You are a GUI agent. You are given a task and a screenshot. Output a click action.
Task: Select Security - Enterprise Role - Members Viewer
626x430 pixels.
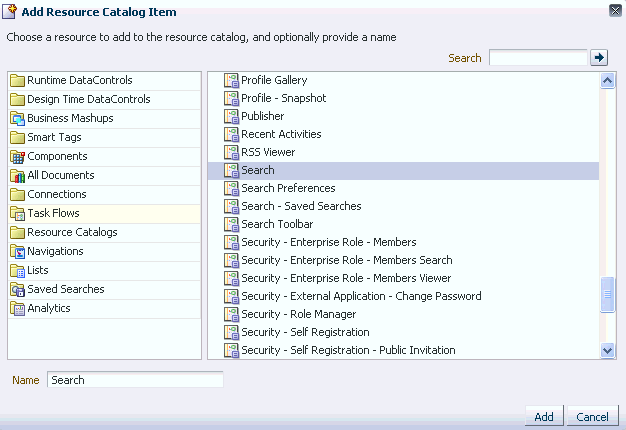(x=403, y=278)
